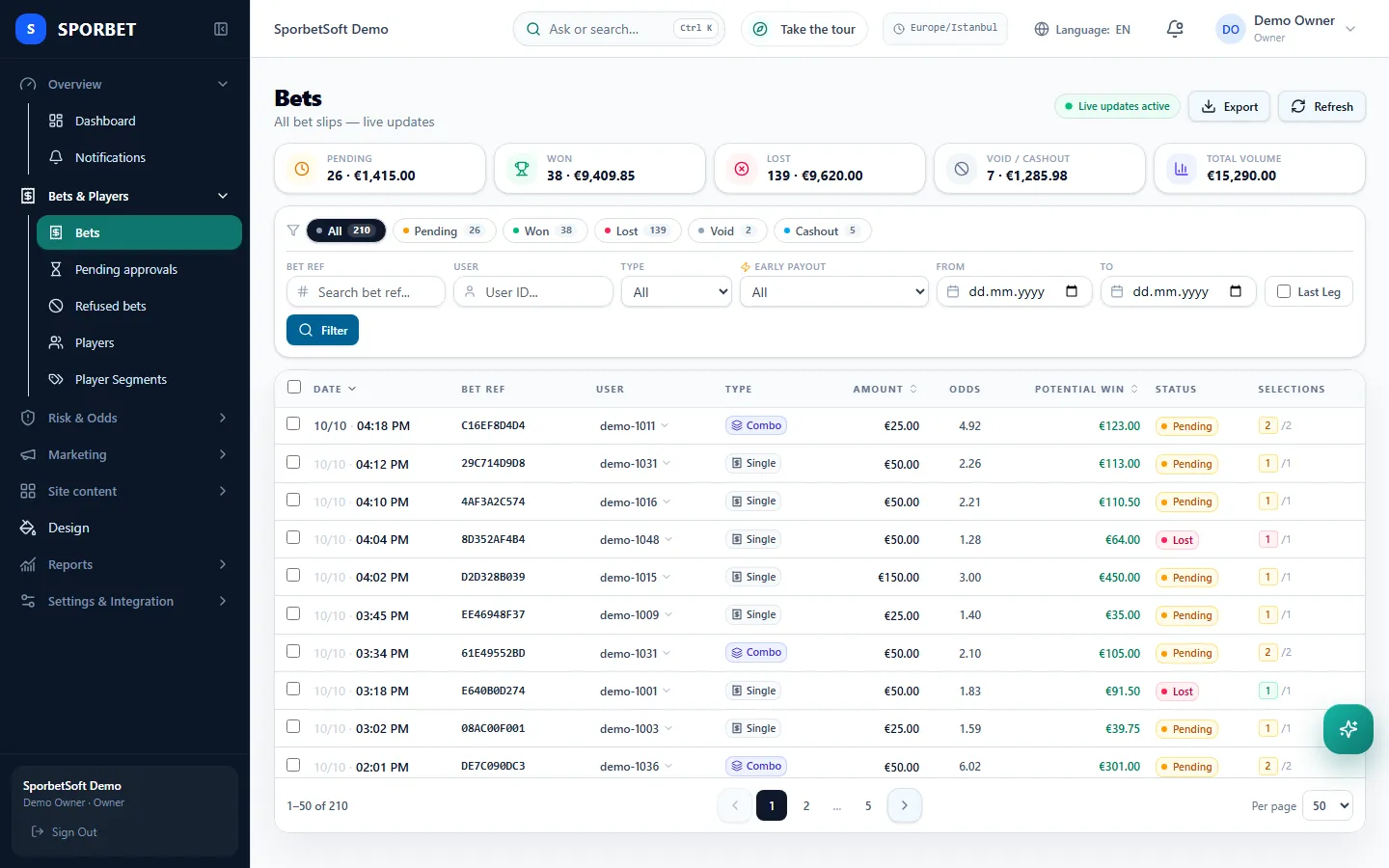The image size is (1389, 868).
Task: Select the Void 2 filter tab
Action: (x=727, y=231)
